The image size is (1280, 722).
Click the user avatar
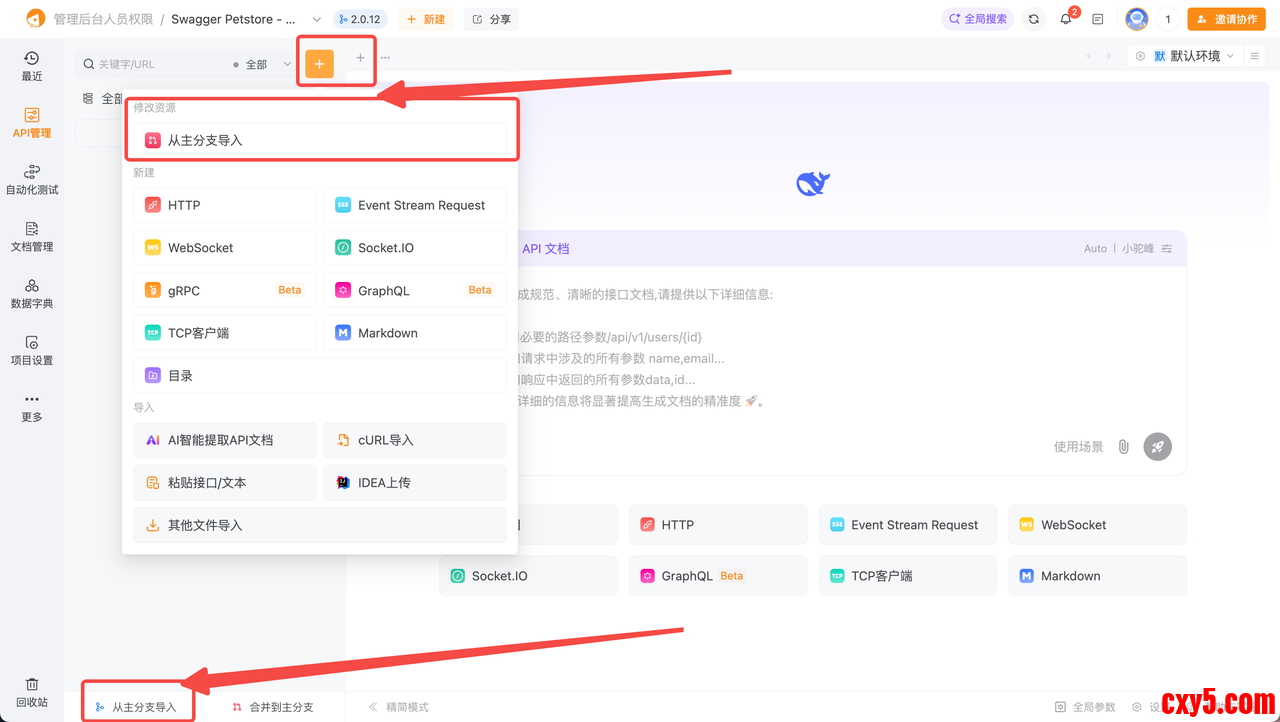[1136, 19]
